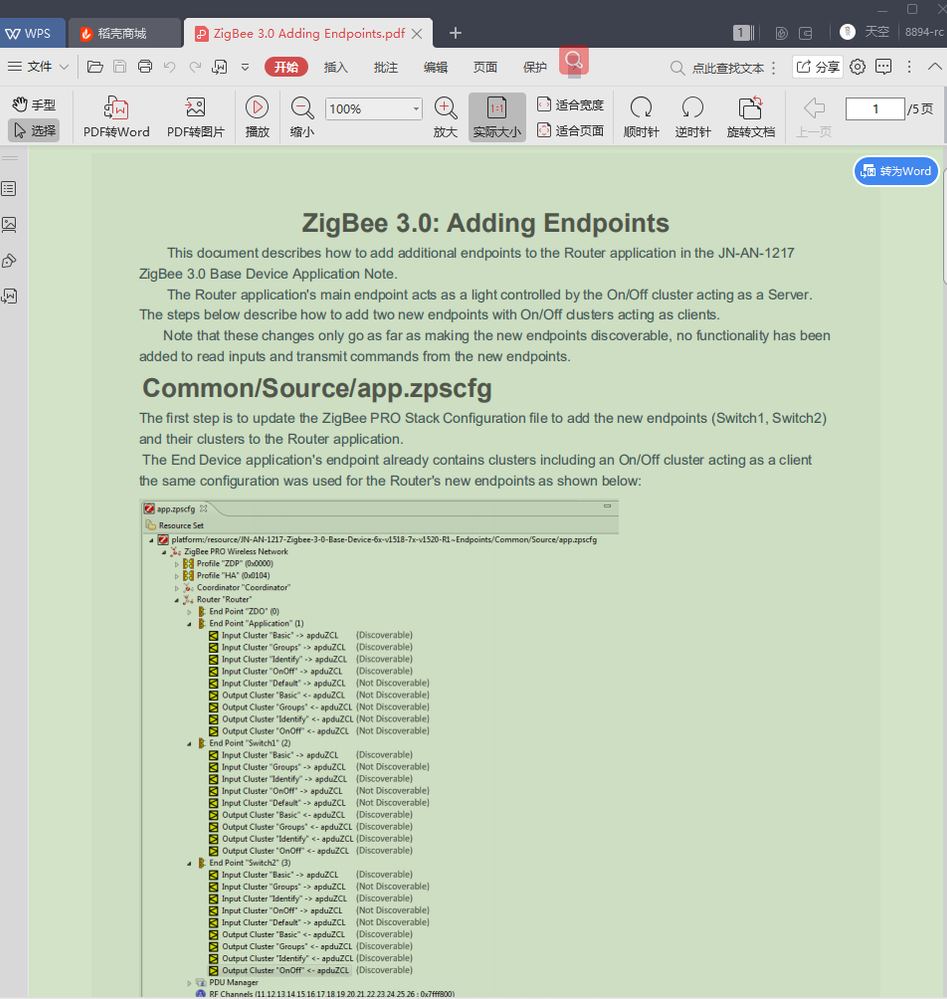Click PDF转图片 conversion tool
The height and width of the screenshot is (999, 947).
tap(196, 117)
